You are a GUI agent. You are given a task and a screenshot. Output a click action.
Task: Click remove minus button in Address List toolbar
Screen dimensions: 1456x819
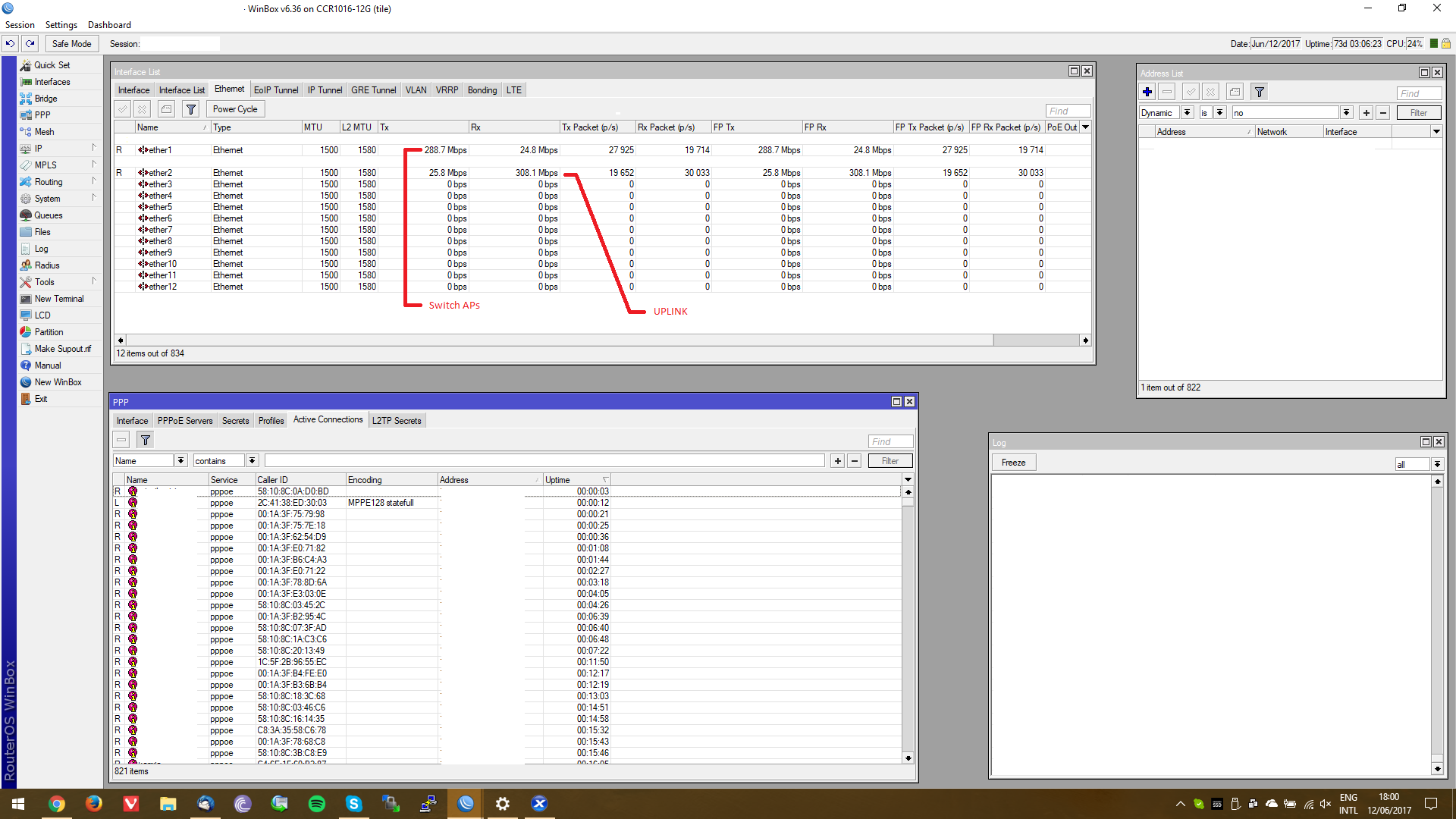coord(1167,93)
